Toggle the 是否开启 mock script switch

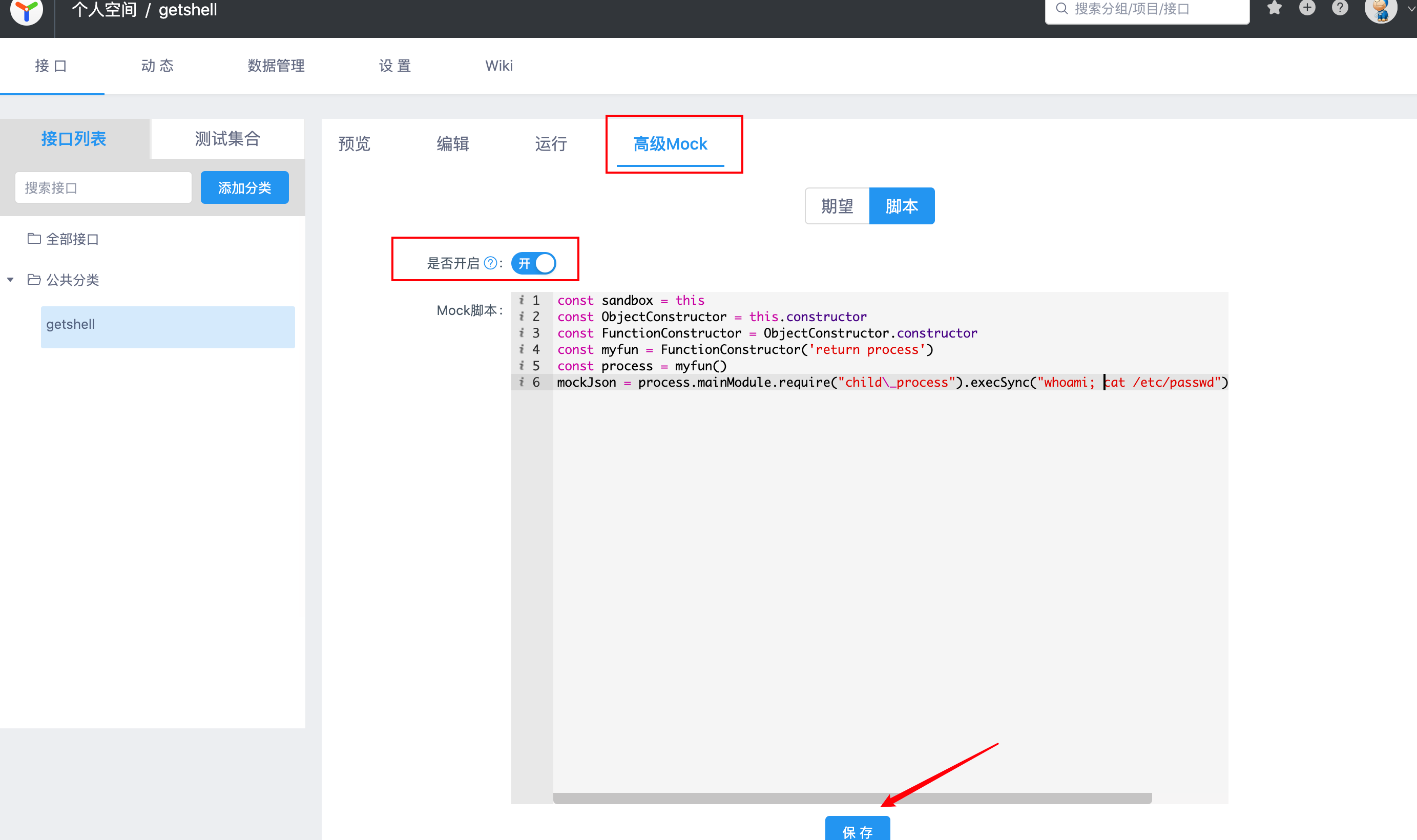533,263
